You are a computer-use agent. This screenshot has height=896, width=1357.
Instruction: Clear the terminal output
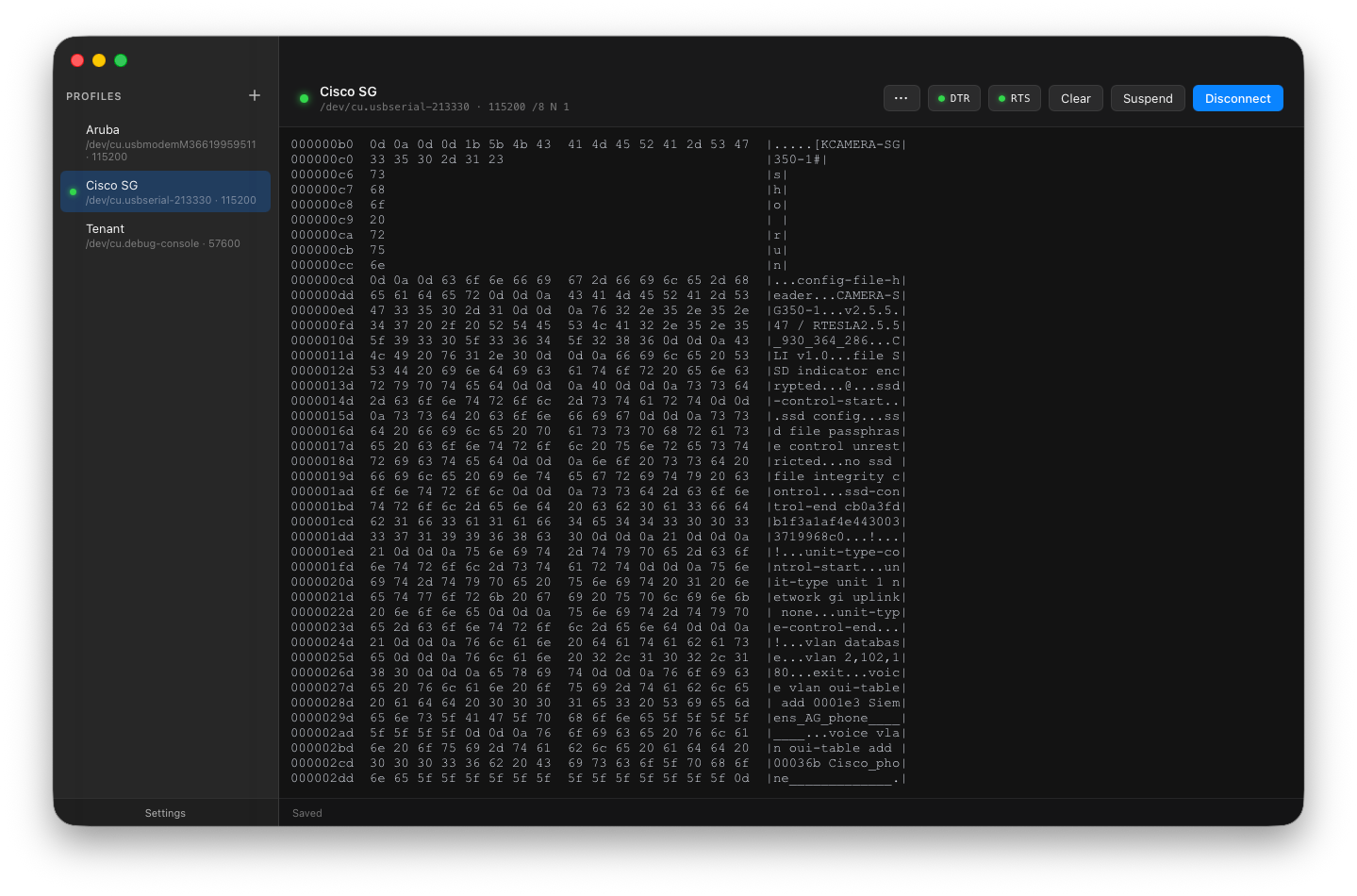(1075, 98)
